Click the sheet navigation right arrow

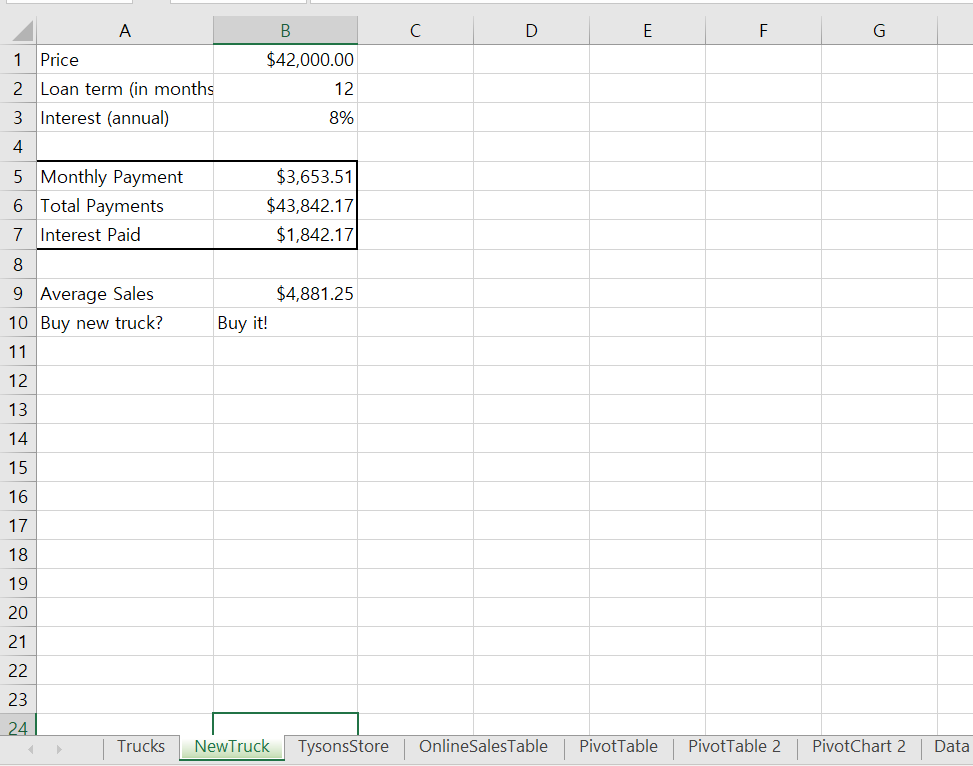(x=58, y=747)
